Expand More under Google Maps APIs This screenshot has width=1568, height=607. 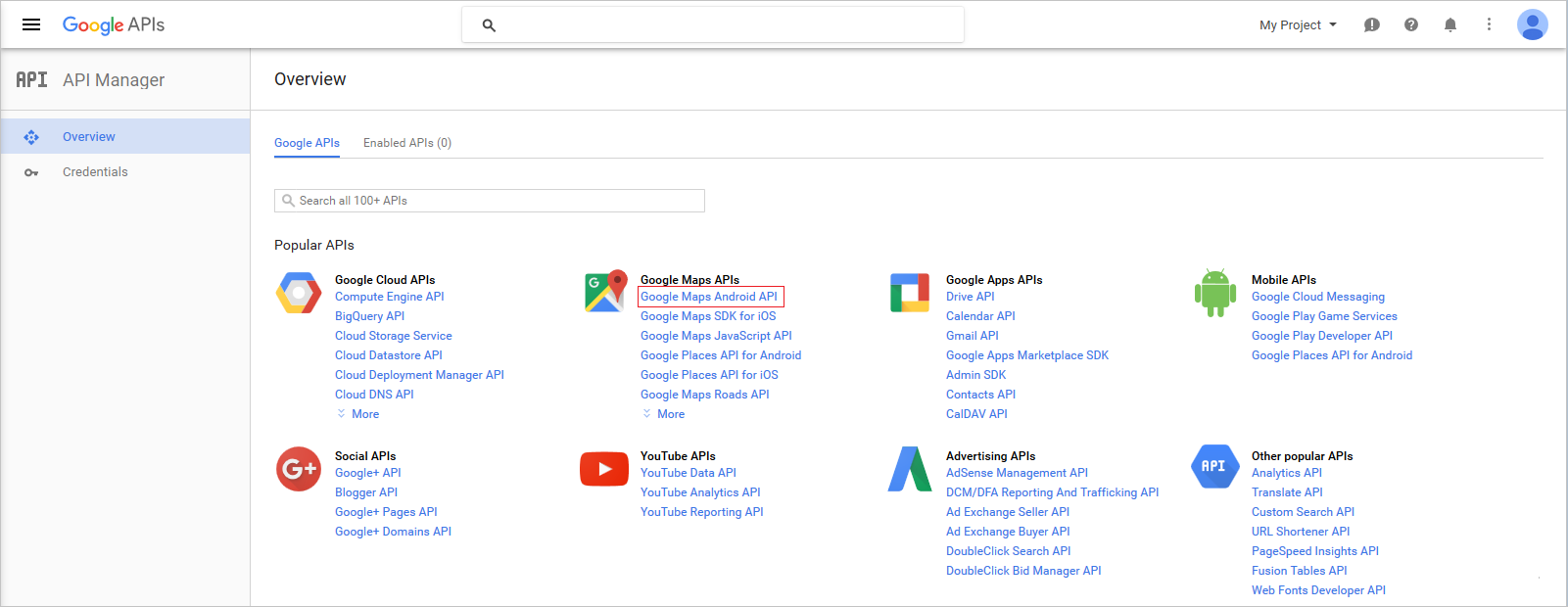[x=664, y=414]
